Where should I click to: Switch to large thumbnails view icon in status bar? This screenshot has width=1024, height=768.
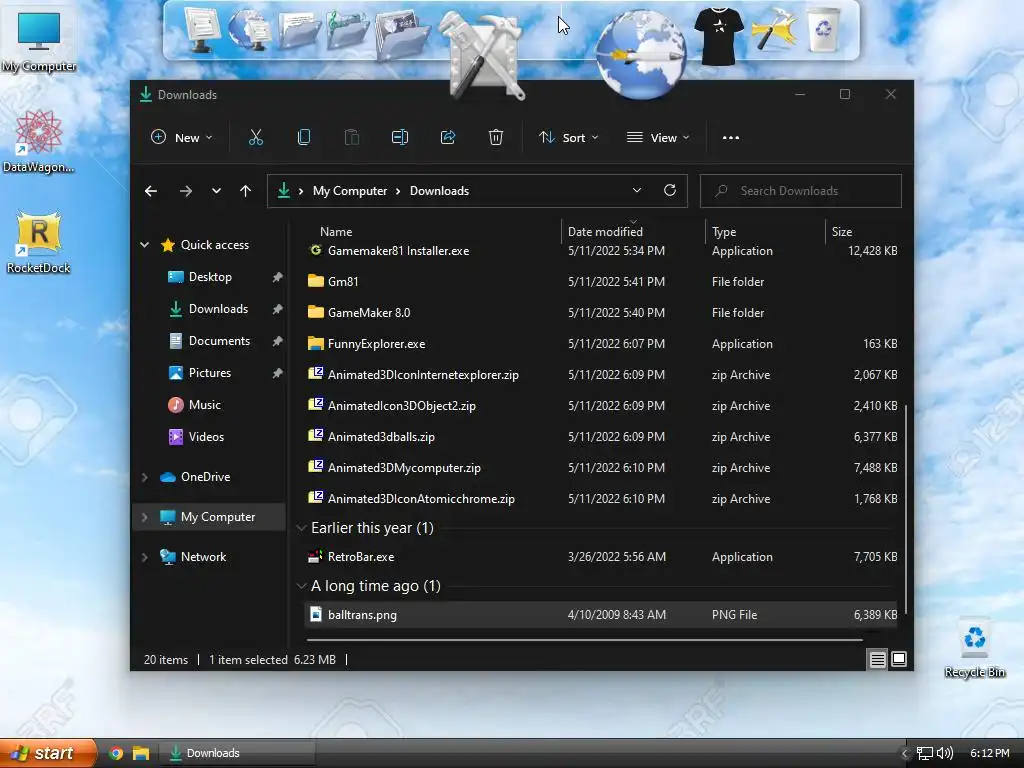[899, 660]
